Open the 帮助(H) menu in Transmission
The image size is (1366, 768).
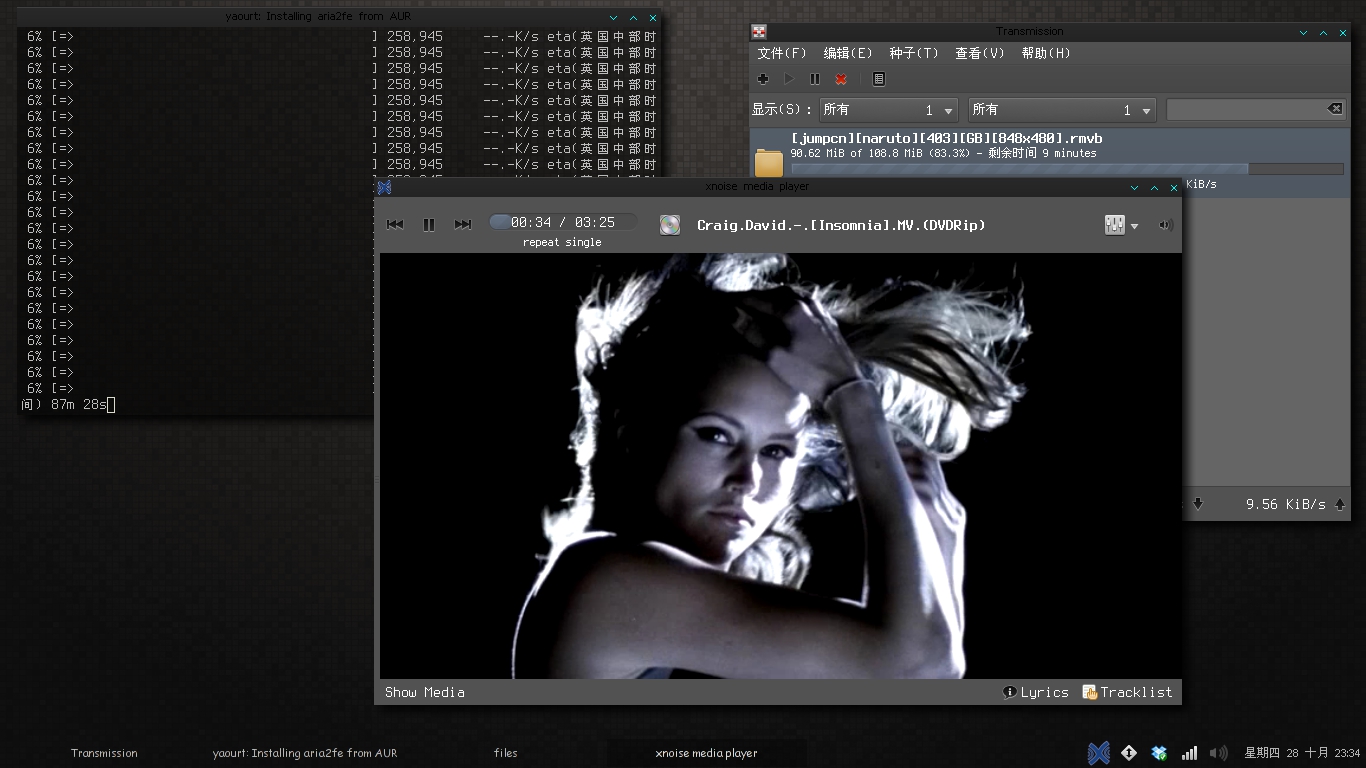click(x=1046, y=53)
